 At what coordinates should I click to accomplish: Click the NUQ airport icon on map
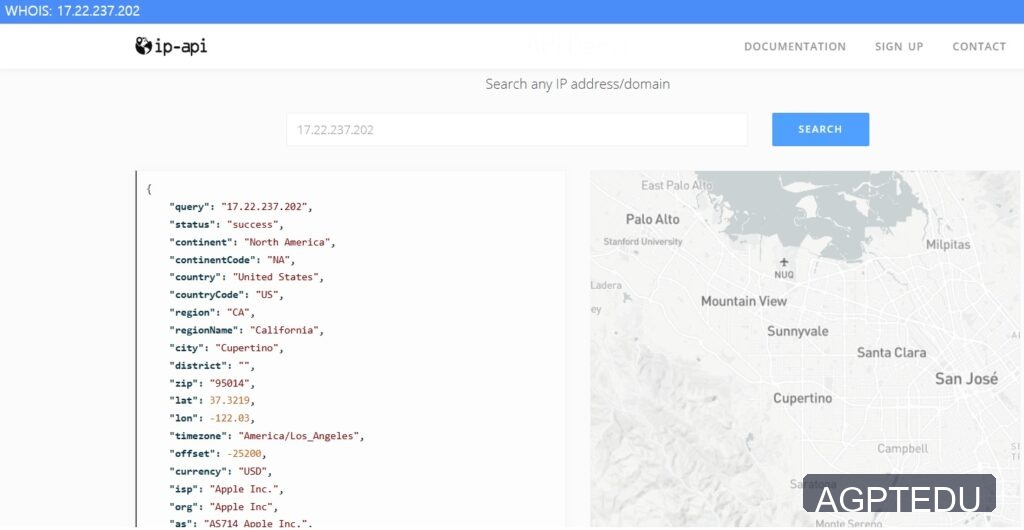click(x=784, y=262)
